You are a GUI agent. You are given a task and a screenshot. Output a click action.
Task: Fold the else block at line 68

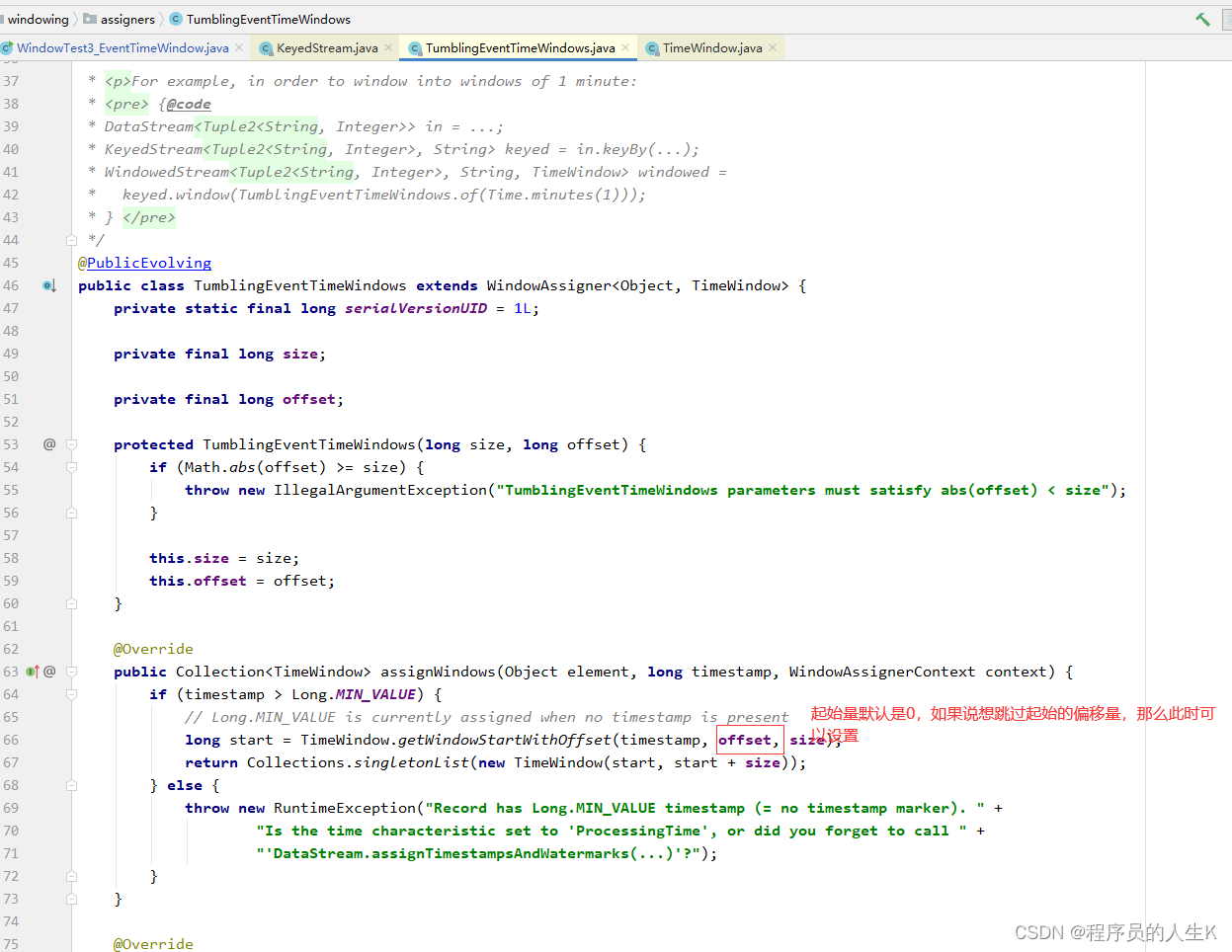click(71, 785)
